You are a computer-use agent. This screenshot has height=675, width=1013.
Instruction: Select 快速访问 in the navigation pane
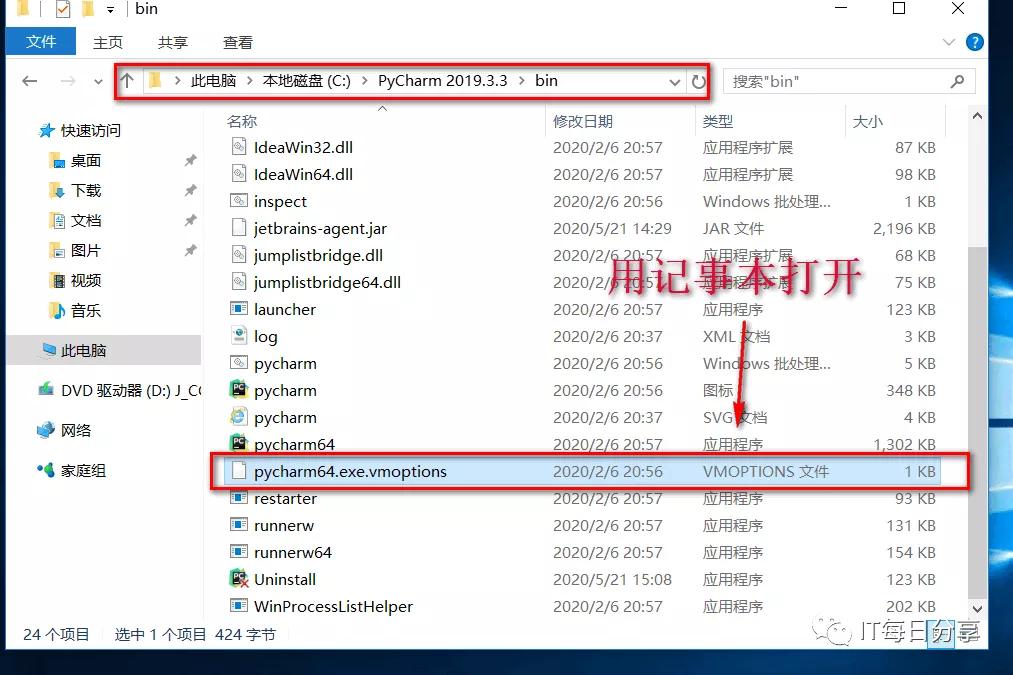pyautogui.click(x=90, y=130)
